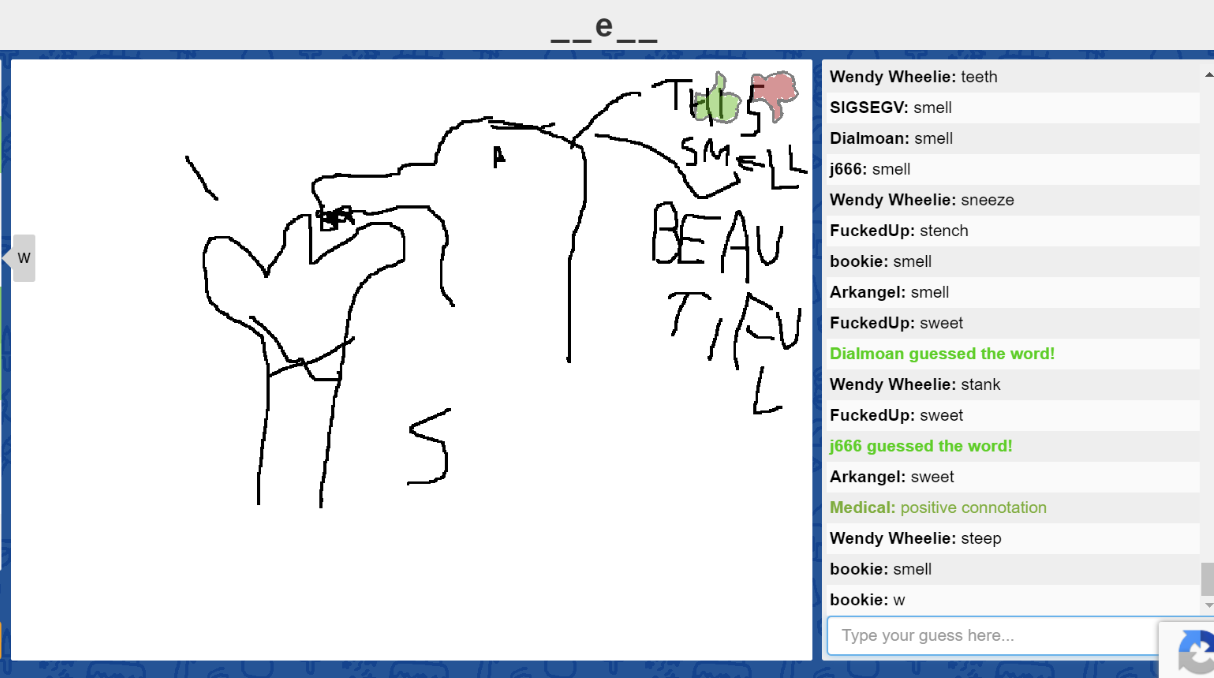Screen dimensions: 1214x678
Task: Click the 'Wendy Wheelie: steep' chat message
Action: [x=915, y=539]
